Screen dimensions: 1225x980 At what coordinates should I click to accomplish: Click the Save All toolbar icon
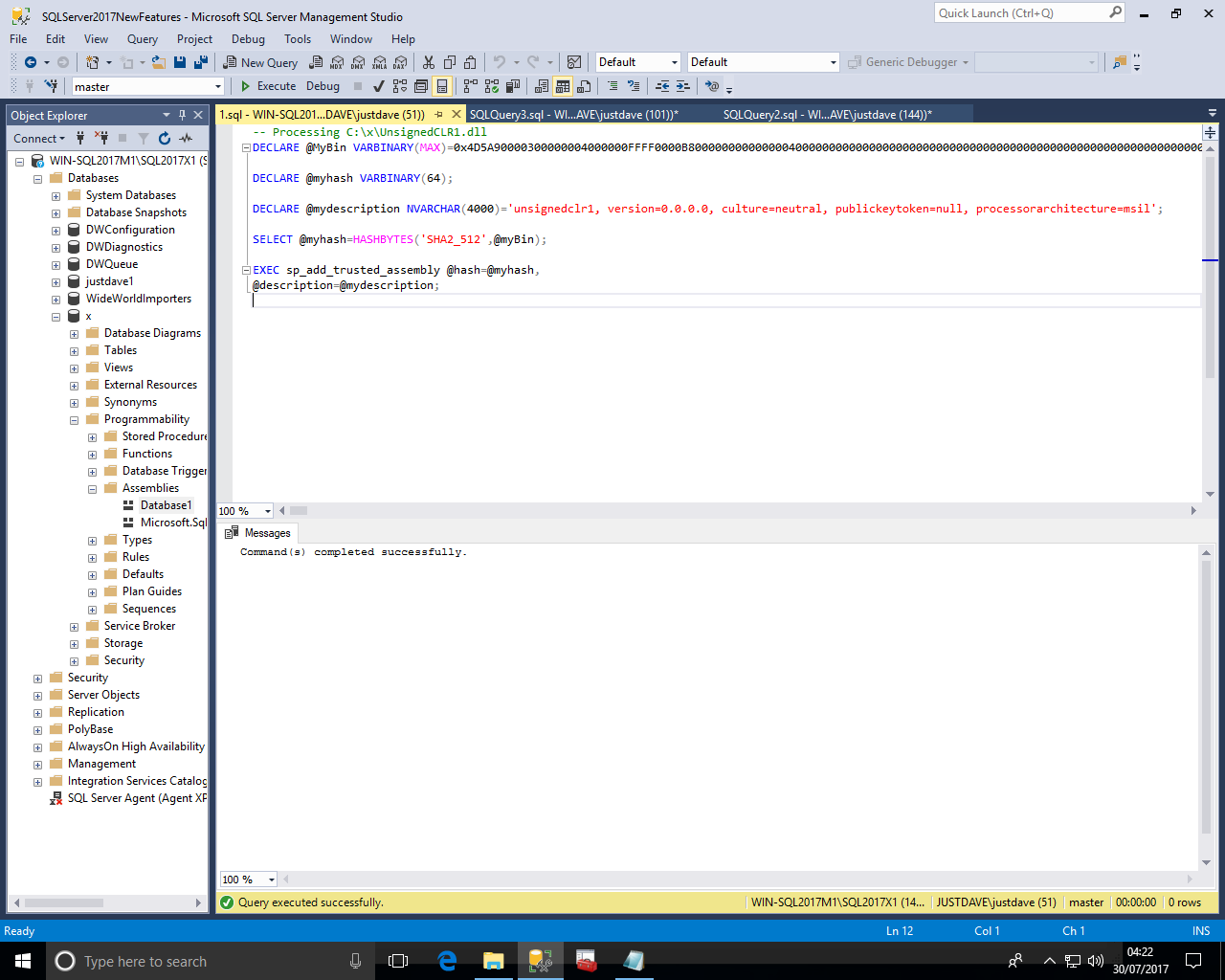tap(200, 62)
